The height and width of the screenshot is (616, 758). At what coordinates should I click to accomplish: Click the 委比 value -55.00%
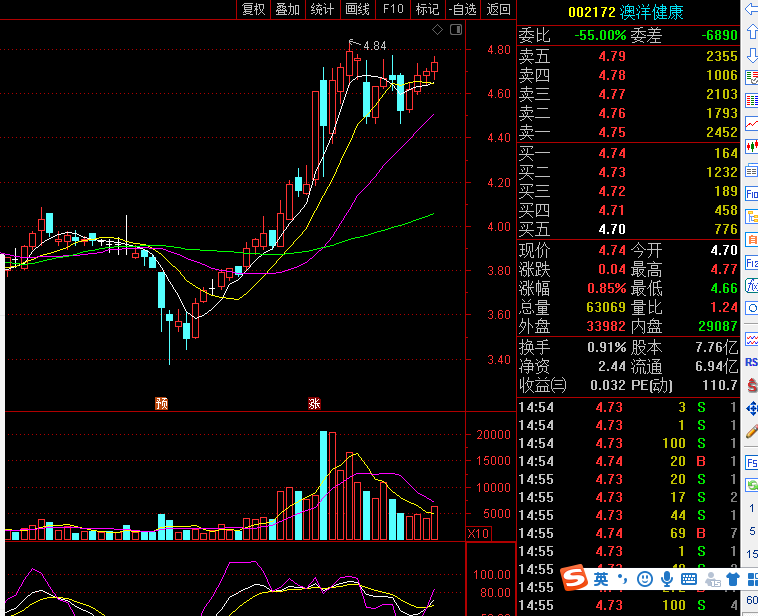(x=600, y=35)
